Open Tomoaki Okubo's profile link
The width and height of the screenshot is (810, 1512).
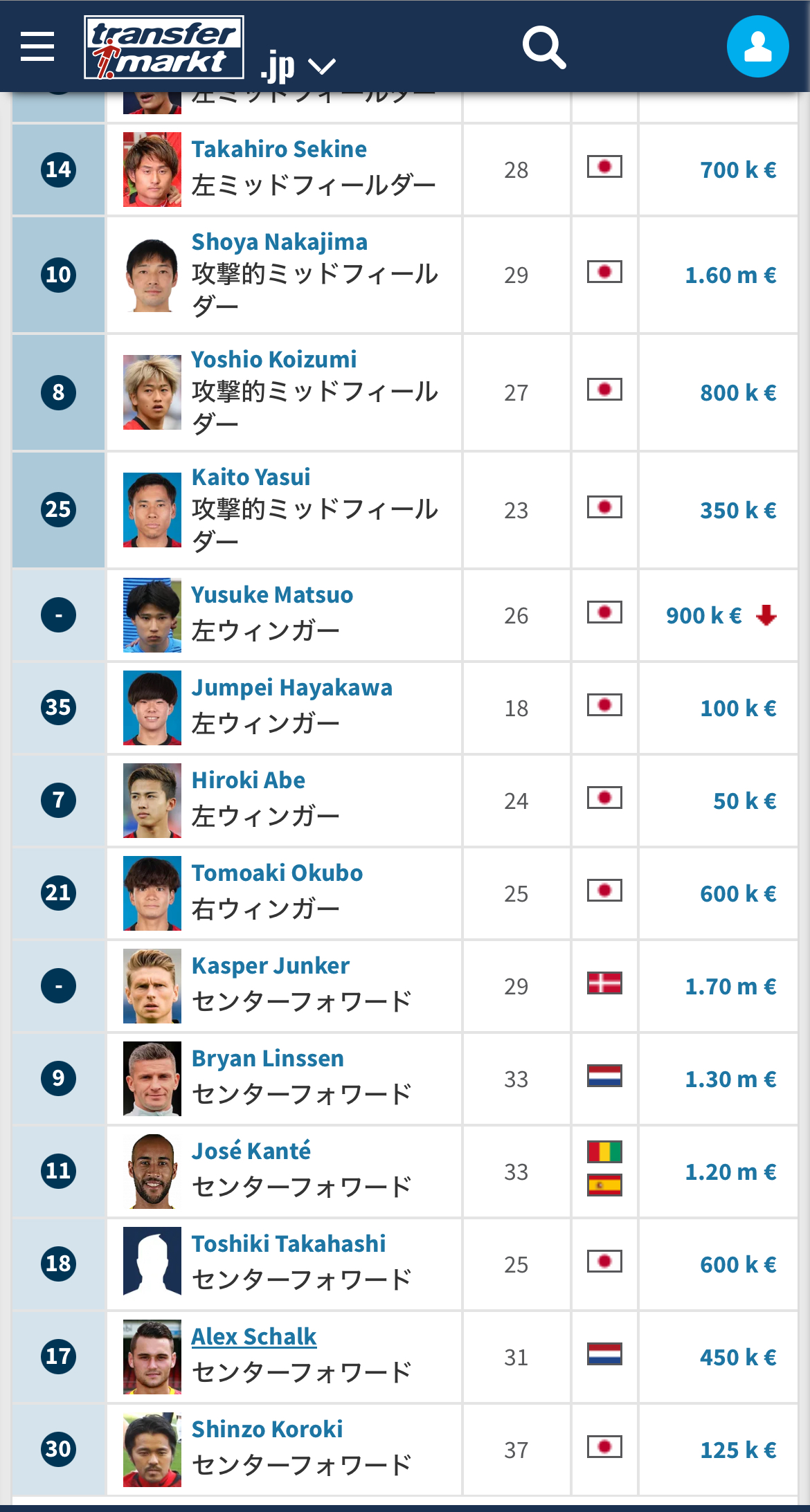277,873
